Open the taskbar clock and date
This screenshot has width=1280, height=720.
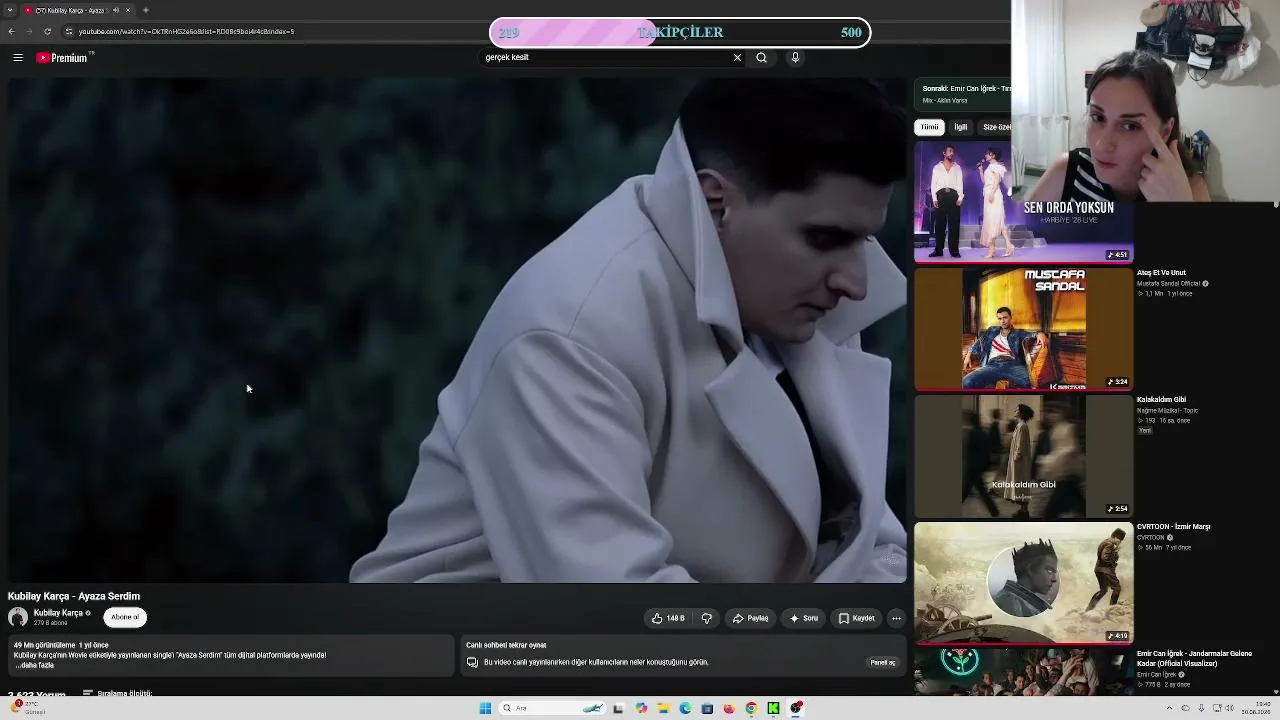[x=1256, y=708]
